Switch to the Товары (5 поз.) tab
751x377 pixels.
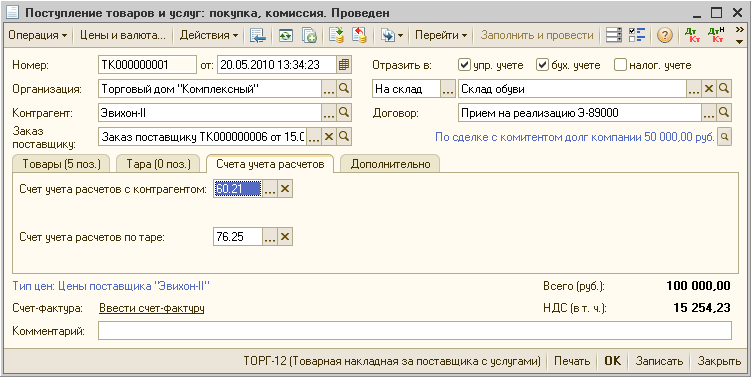[x=61, y=164]
